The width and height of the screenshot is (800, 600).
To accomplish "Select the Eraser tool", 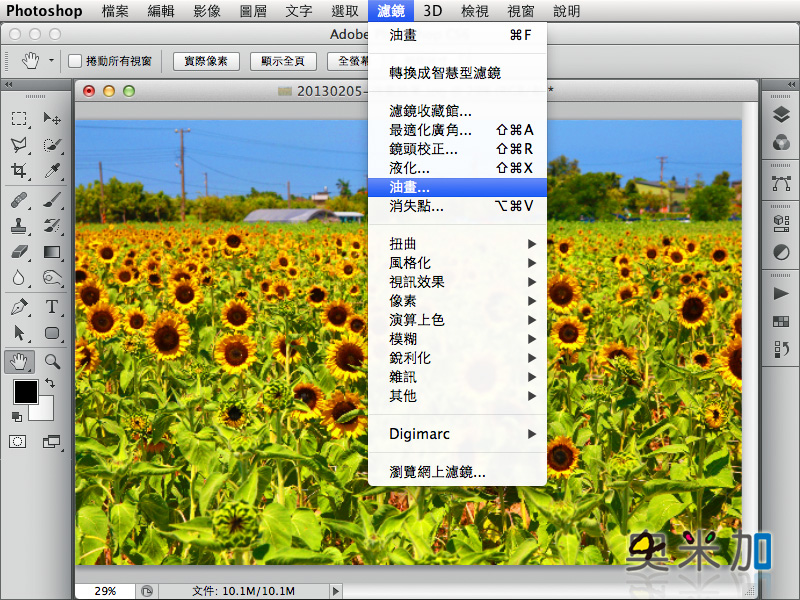I will click(19, 252).
